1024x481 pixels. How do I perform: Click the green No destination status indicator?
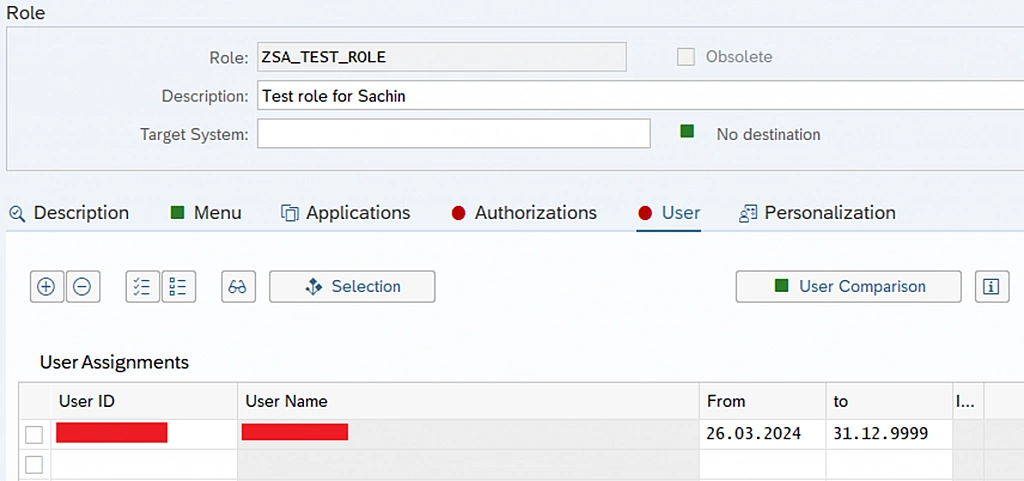tap(687, 132)
